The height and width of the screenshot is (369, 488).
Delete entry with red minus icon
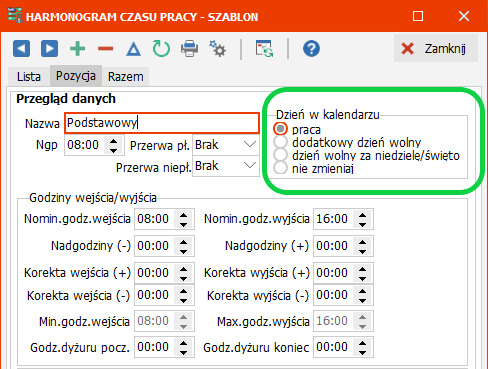click(105, 49)
